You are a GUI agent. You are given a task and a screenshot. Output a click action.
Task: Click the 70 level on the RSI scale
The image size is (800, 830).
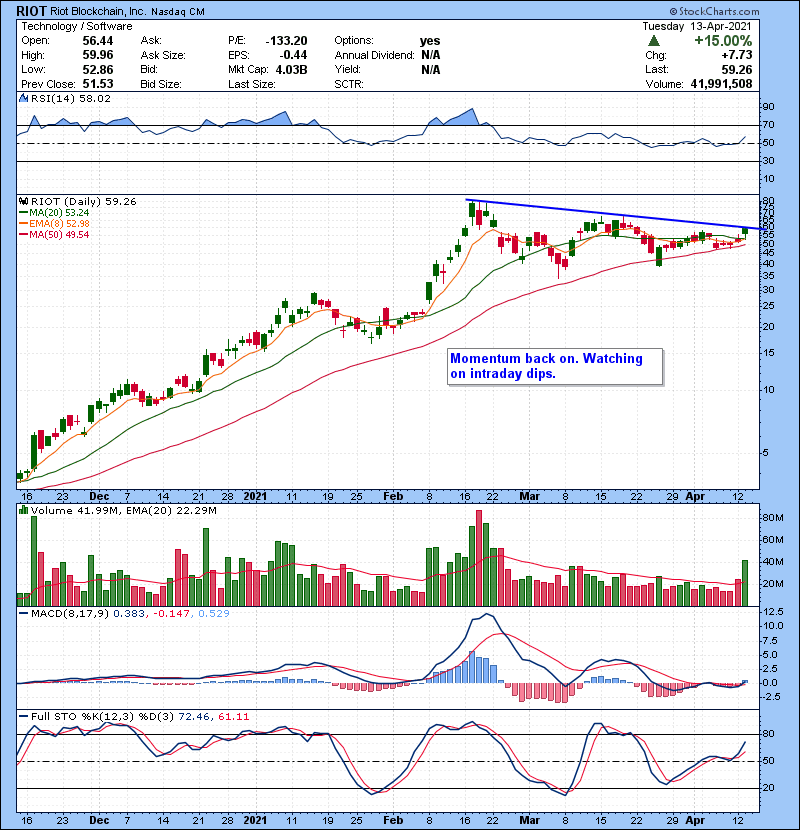pyautogui.click(x=768, y=125)
